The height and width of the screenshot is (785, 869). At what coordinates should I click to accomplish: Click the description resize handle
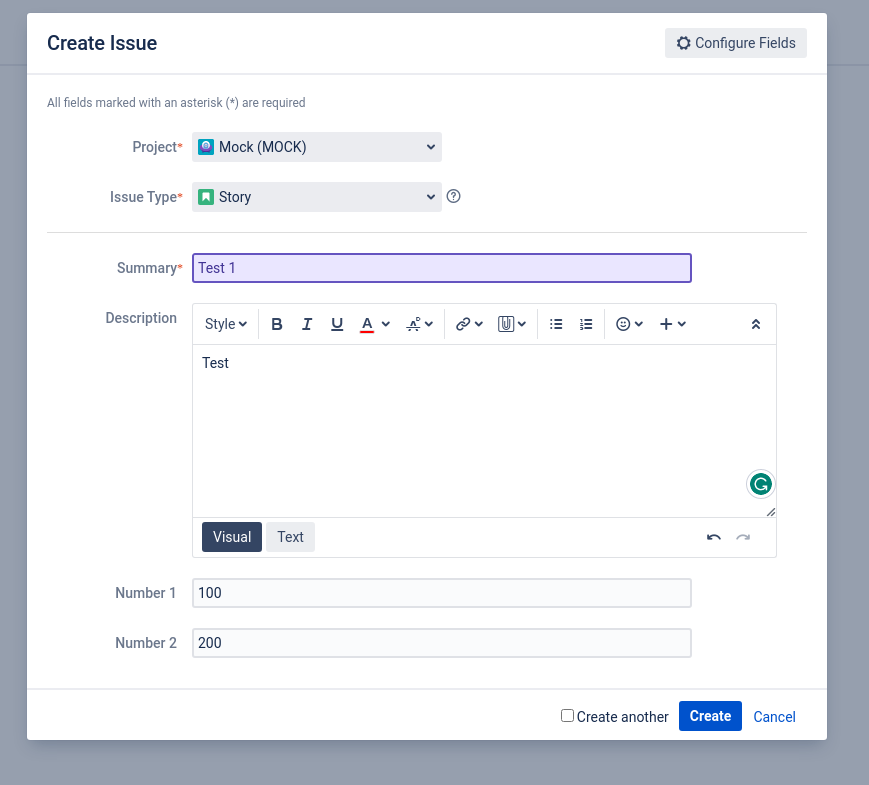tap(770, 512)
